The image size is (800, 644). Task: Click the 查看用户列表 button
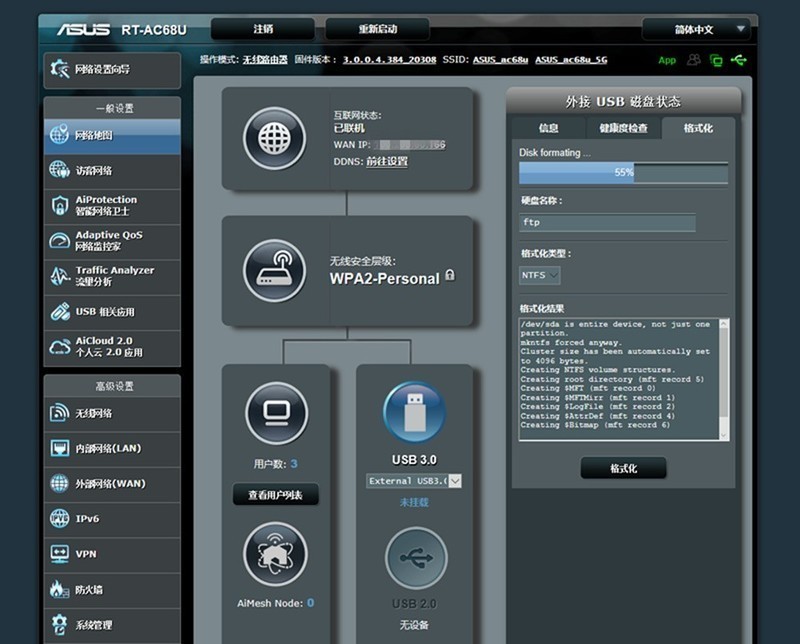275,495
